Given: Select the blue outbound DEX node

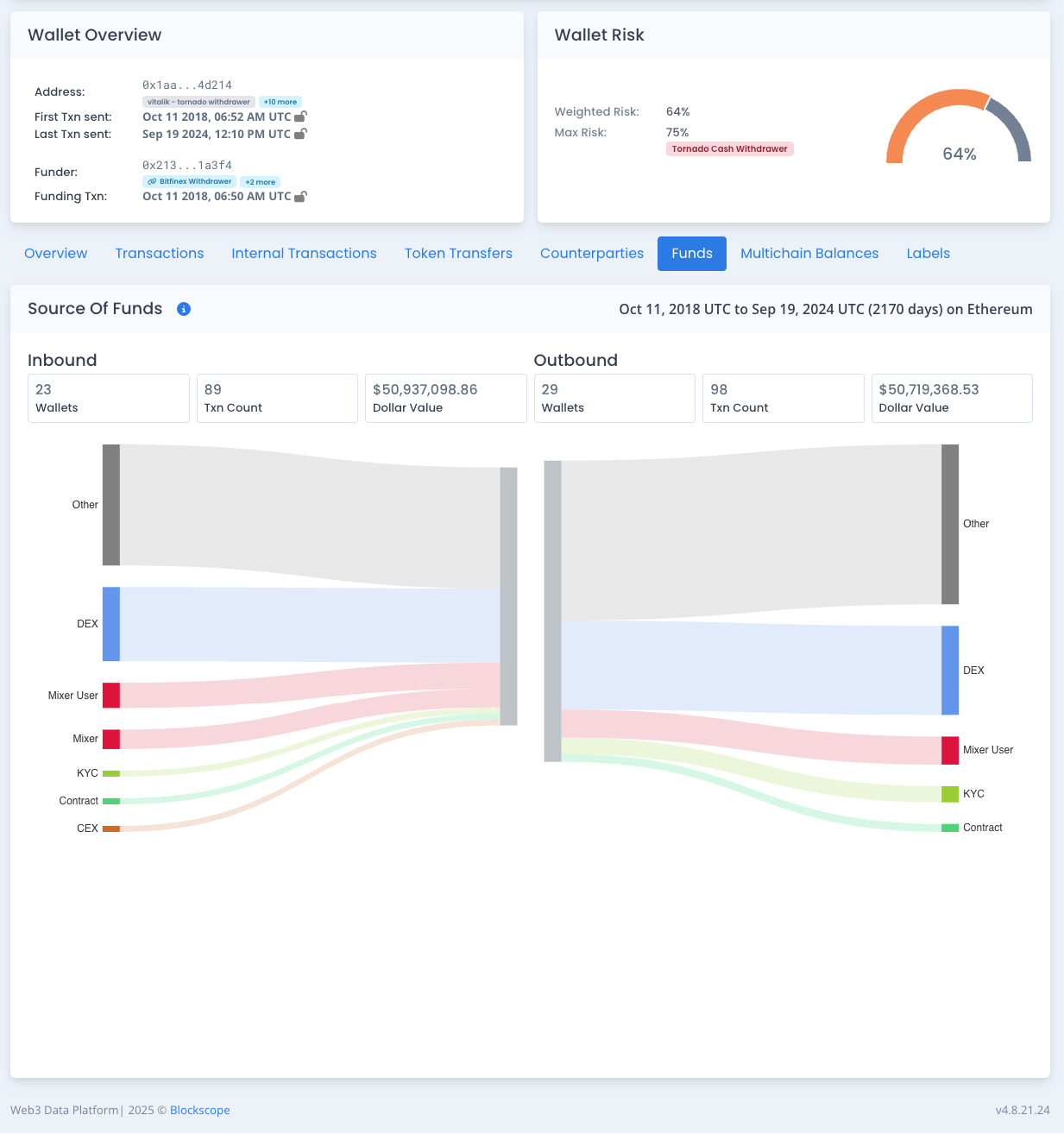Looking at the screenshot, I should [x=949, y=671].
